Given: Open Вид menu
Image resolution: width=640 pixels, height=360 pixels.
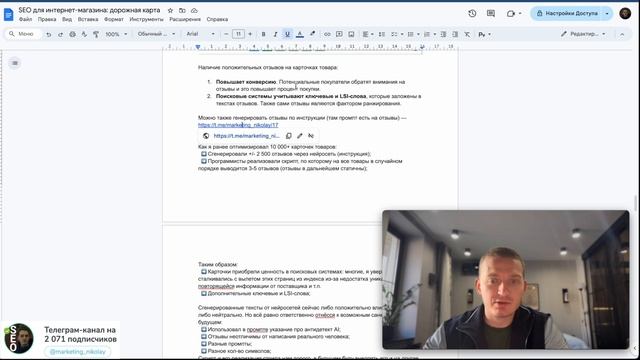Looking at the screenshot, I should tap(67, 19).
